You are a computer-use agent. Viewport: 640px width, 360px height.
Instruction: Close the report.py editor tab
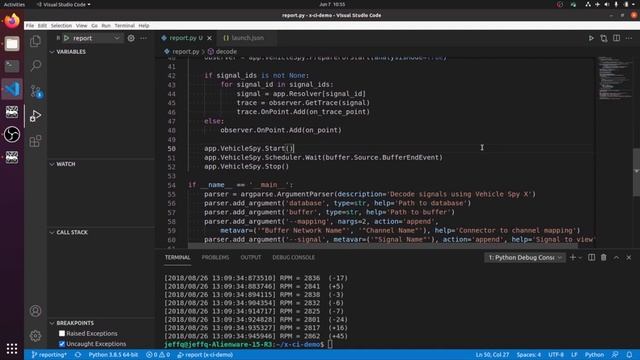[209, 38]
